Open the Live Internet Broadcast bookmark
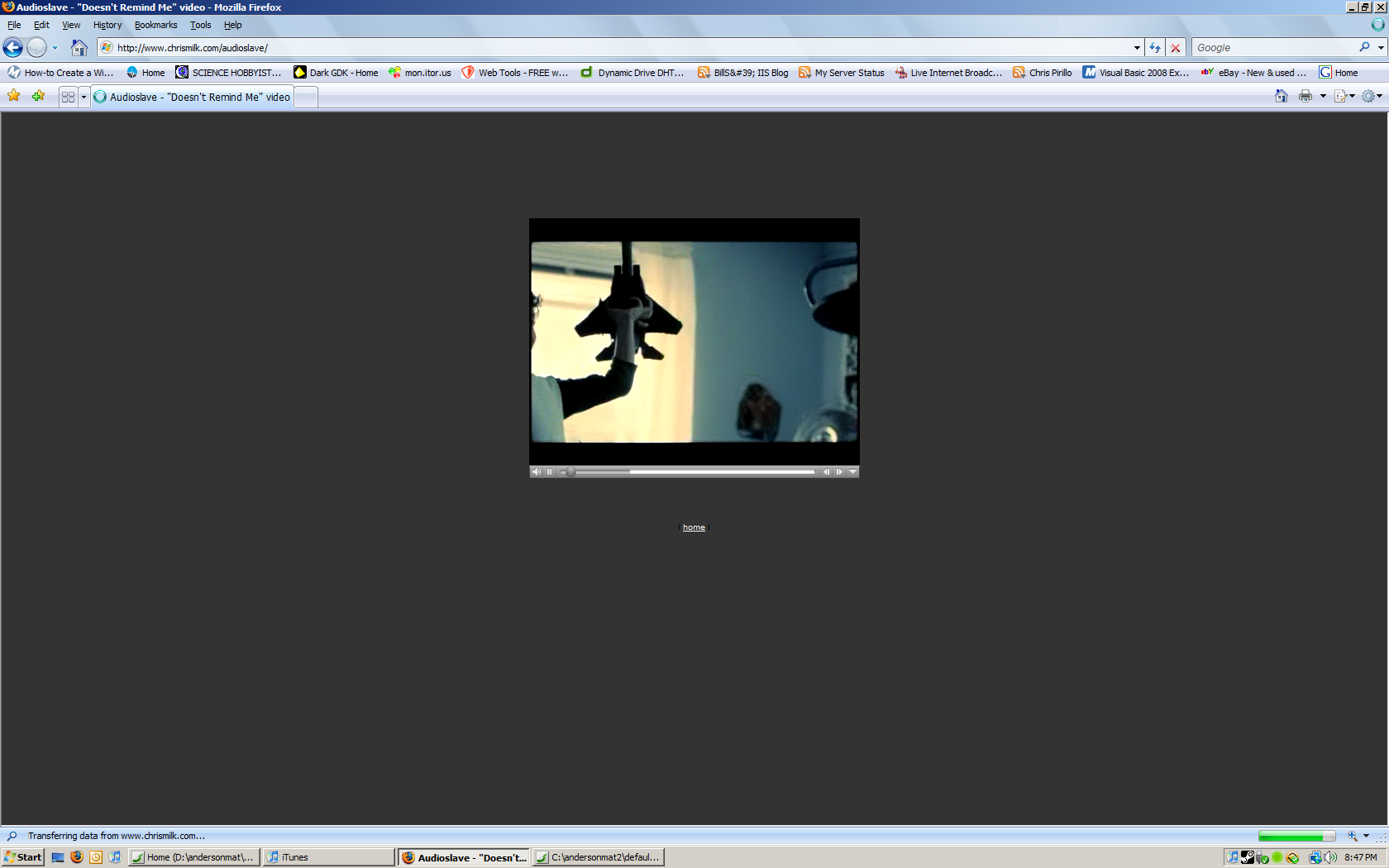 [948, 73]
